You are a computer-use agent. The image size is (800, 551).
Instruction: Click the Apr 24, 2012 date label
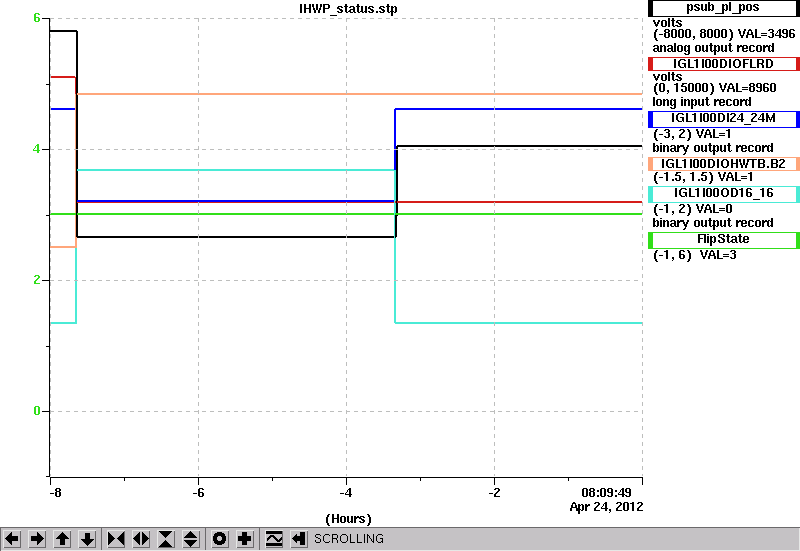coord(606,507)
